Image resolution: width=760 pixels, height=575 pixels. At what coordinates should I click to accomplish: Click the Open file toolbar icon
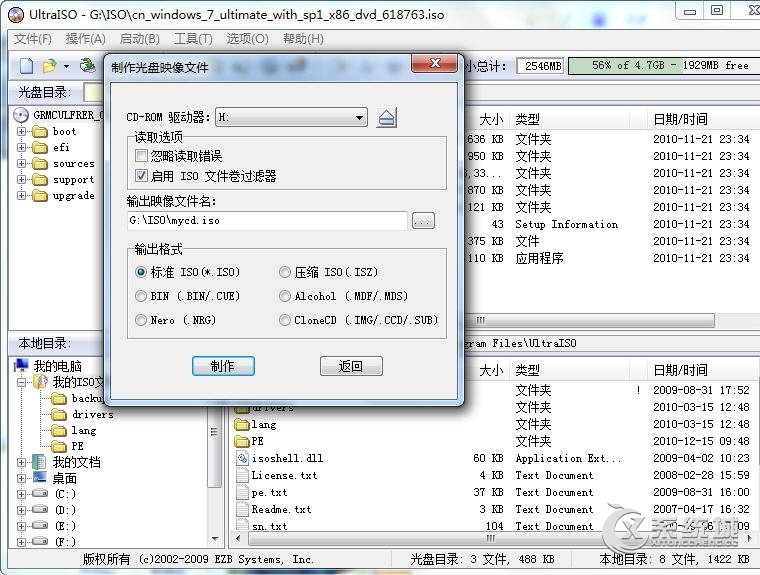(x=49, y=65)
